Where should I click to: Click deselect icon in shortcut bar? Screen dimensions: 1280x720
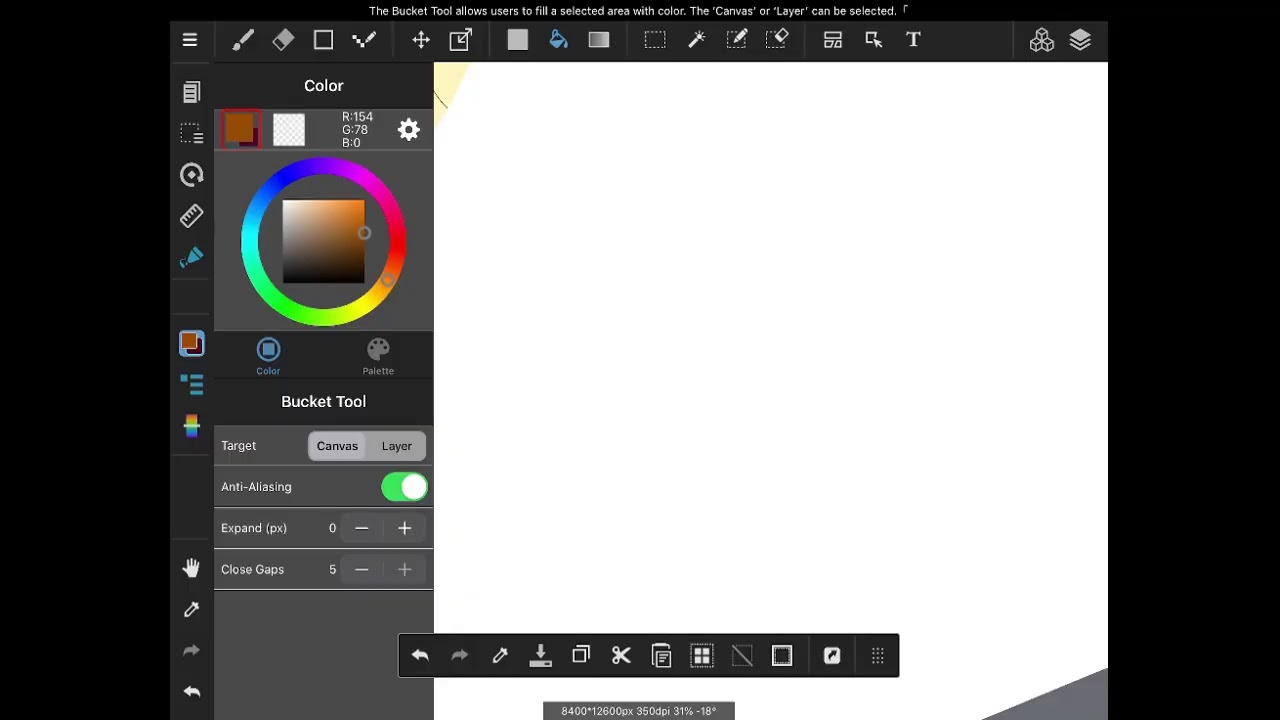point(742,656)
